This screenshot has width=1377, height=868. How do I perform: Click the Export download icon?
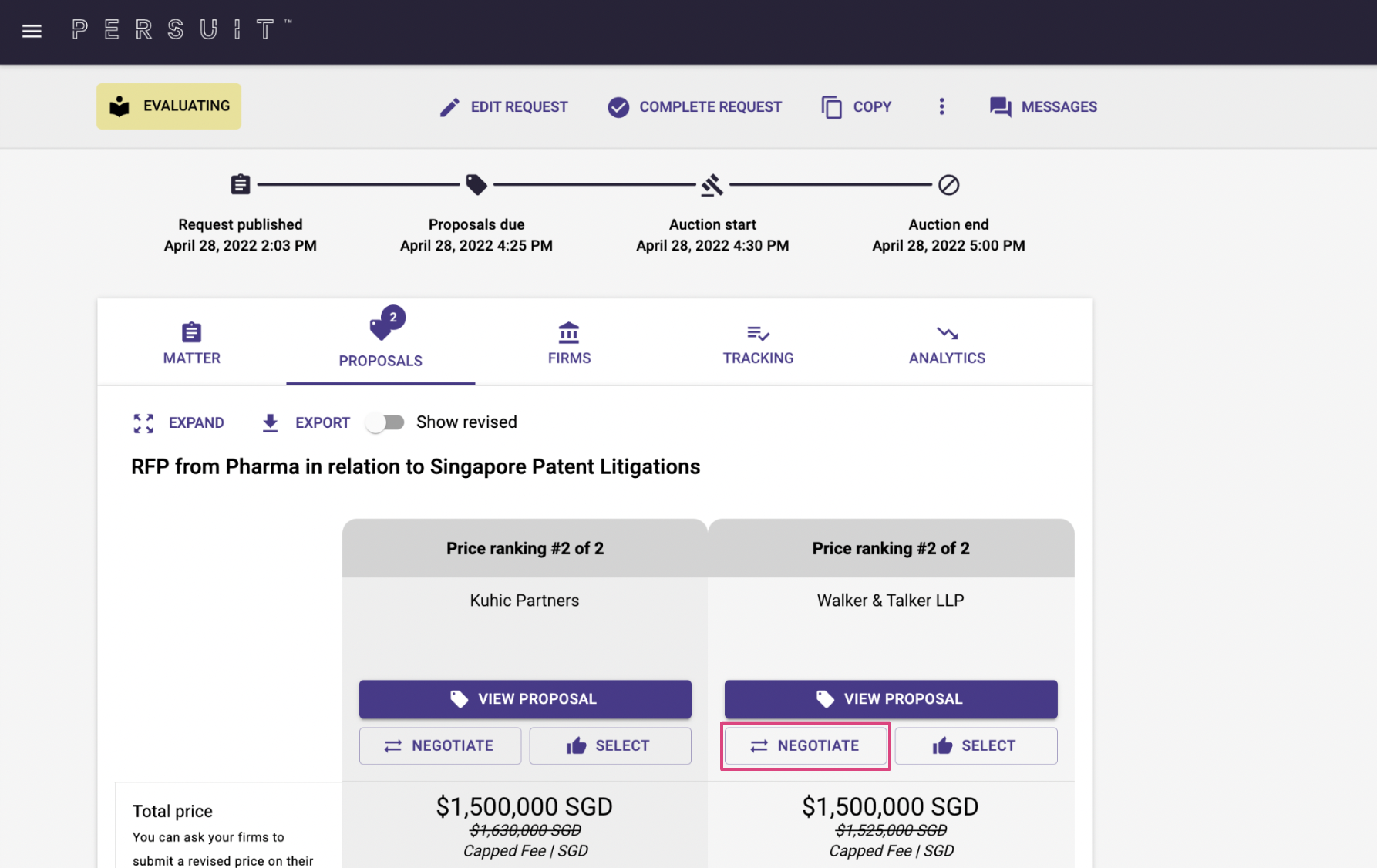pos(270,422)
